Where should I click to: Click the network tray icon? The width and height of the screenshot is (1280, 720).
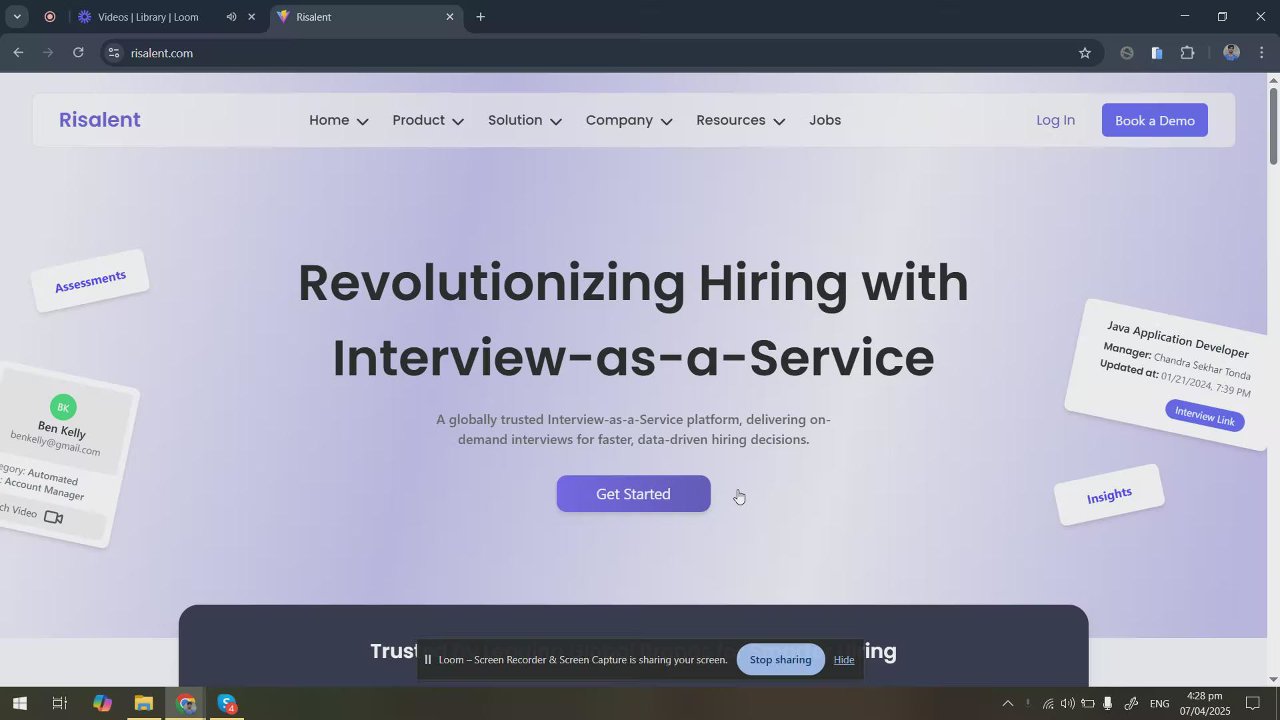point(1048,704)
